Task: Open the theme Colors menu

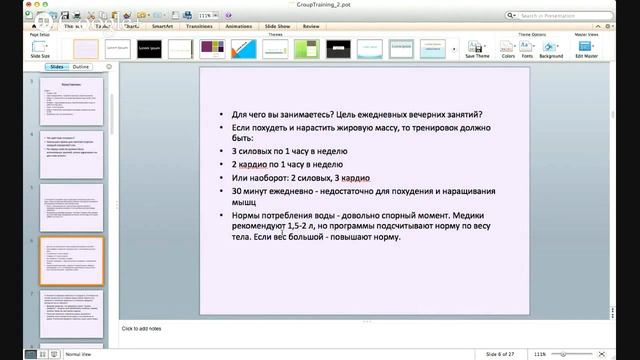Action: [508, 49]
